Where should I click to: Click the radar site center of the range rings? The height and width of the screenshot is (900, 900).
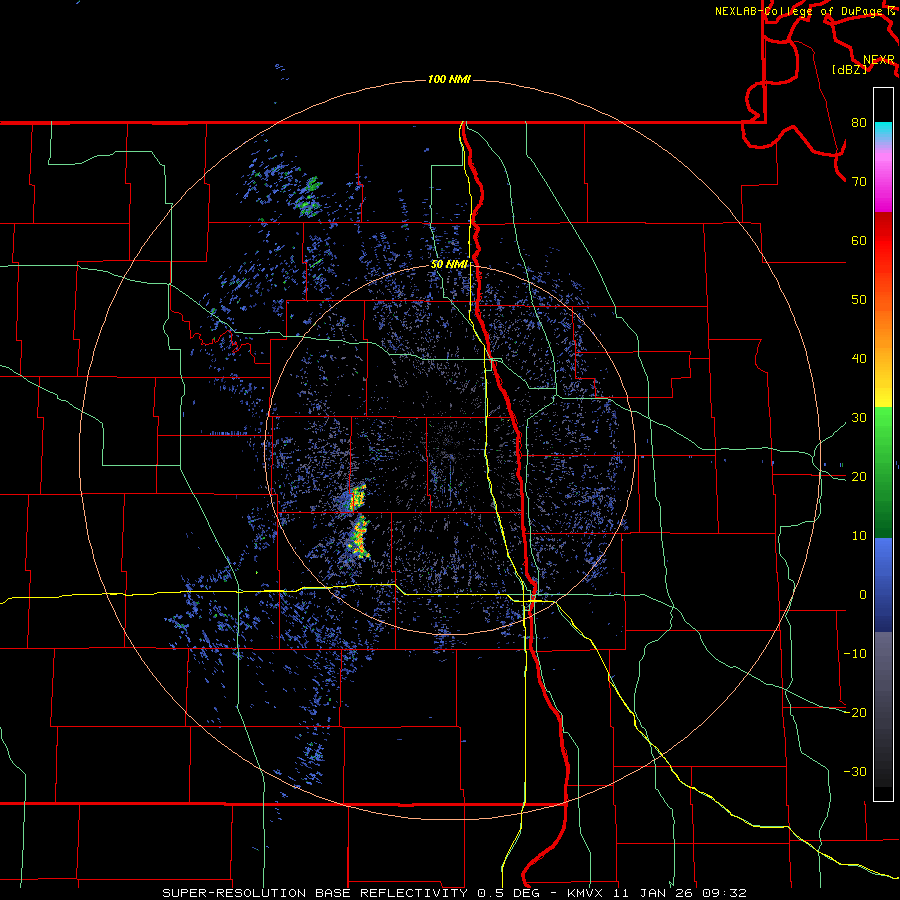tap(450, 450)
